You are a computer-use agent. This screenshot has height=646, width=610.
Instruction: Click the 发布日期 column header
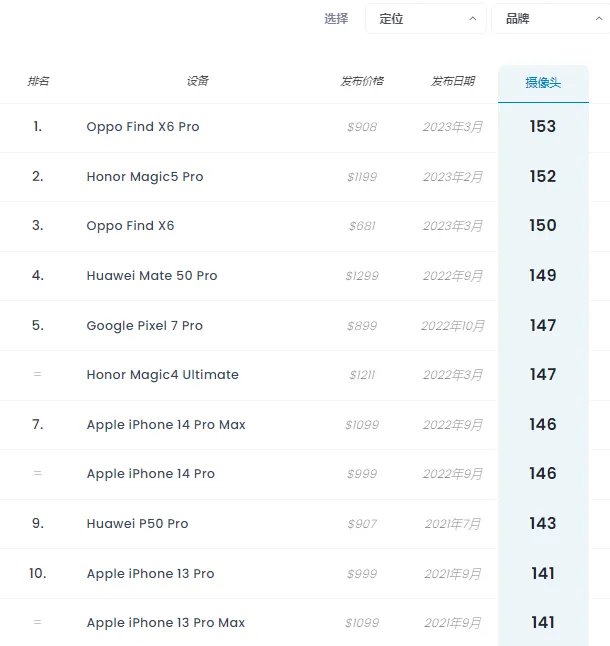click(x=453, y=81)
